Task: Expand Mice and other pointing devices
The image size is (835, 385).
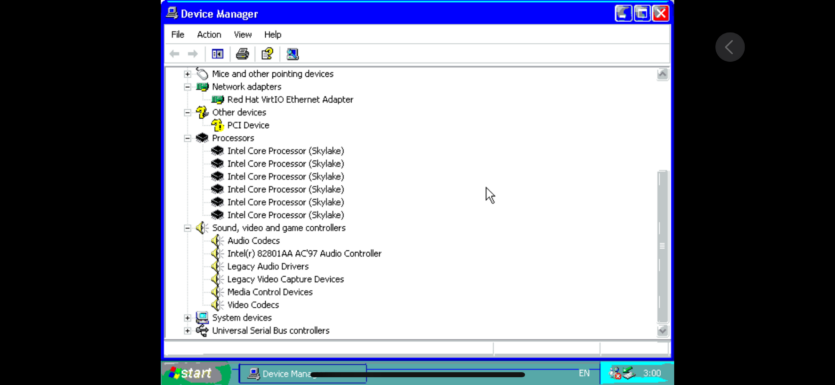Action: pos(187,74)
